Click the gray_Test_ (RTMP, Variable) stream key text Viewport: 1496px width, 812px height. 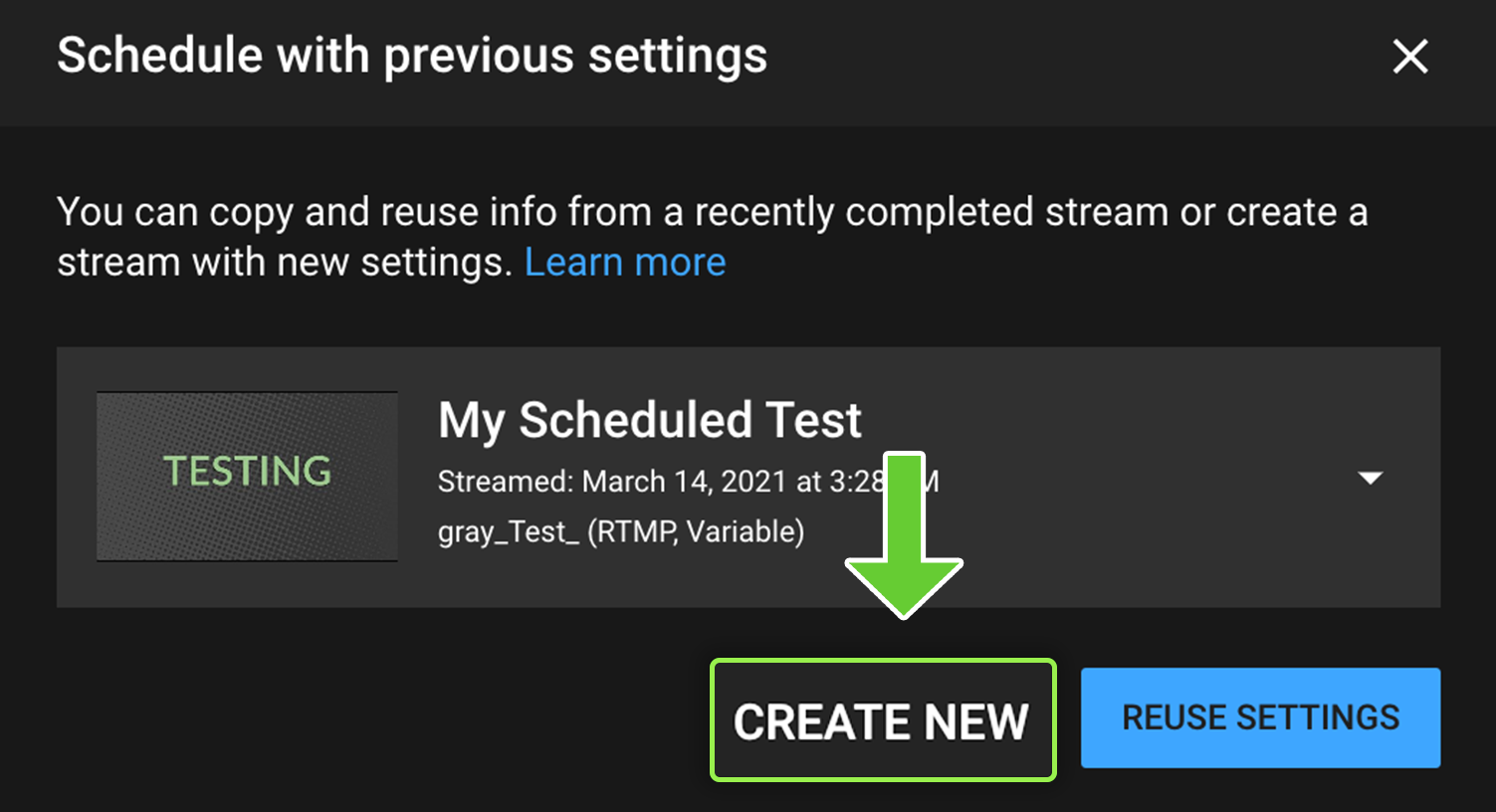coord(620,532)
